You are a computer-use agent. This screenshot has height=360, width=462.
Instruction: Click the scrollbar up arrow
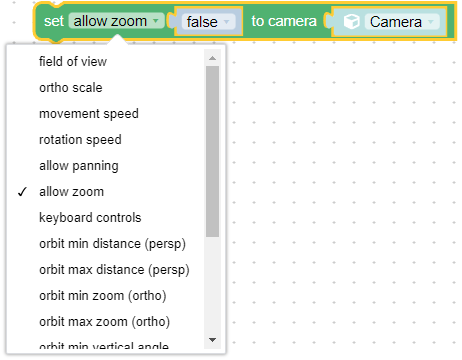coord(212,58)
